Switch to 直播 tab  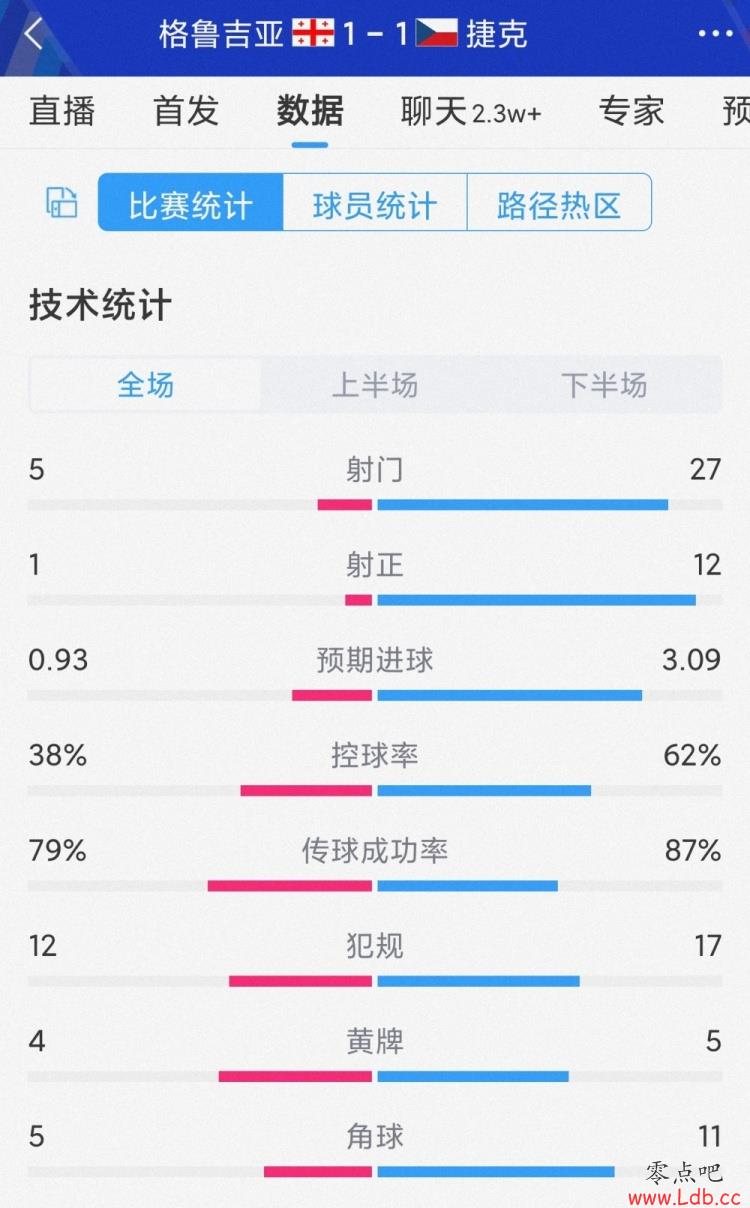pyautogui.click(x=62, y=111)
